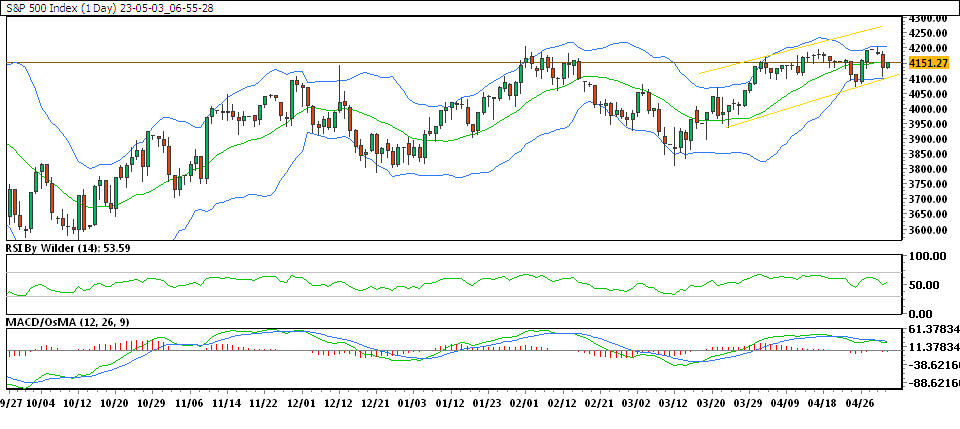
Task: Click the 02/12 date label
Action: pyautogui.click(x=563, y=404)
